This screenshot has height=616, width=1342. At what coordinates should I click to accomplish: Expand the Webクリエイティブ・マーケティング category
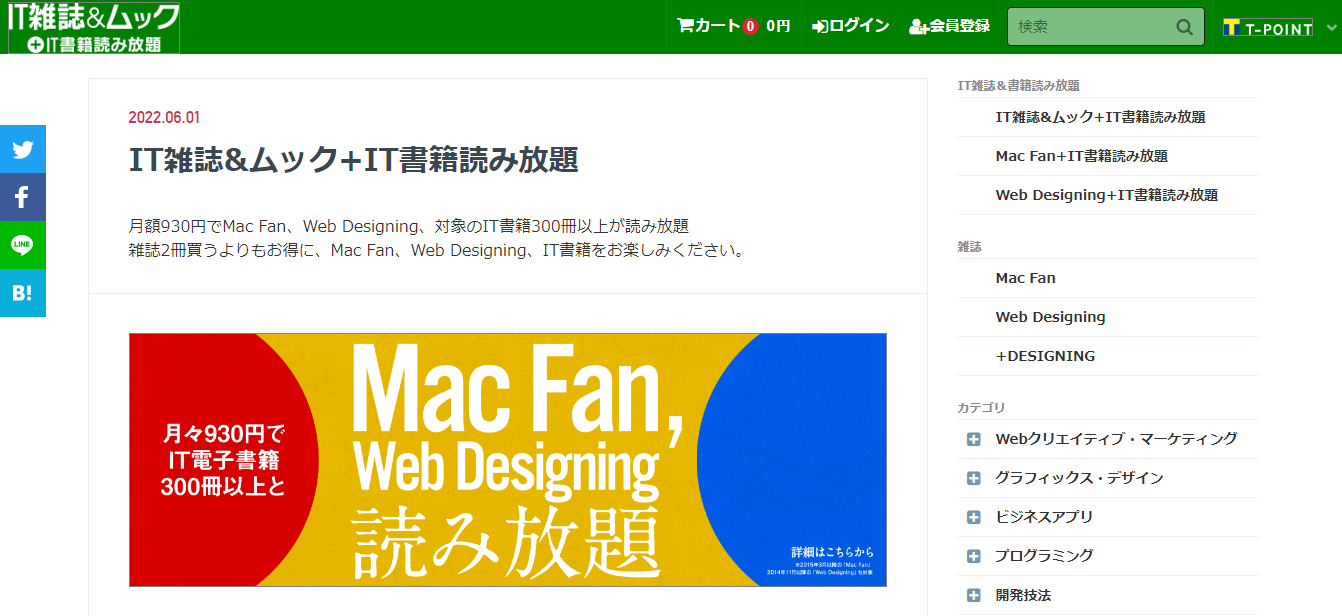point(974,438)
